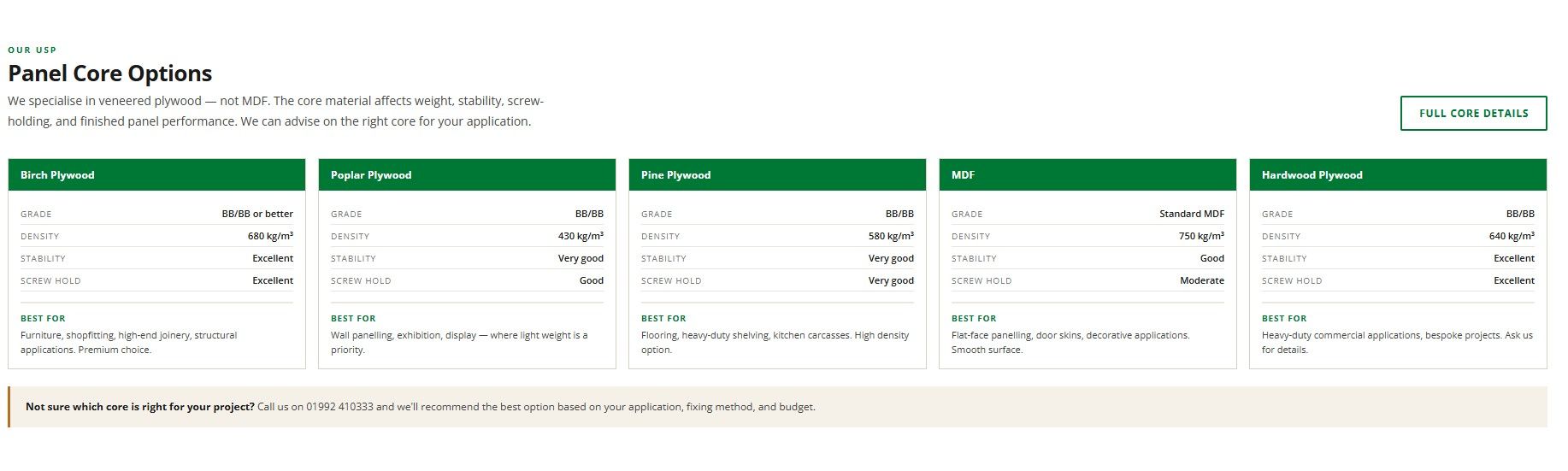
Task: Click Hardwood Plywood's Best For description text
Action: [x=1396, y=342]
